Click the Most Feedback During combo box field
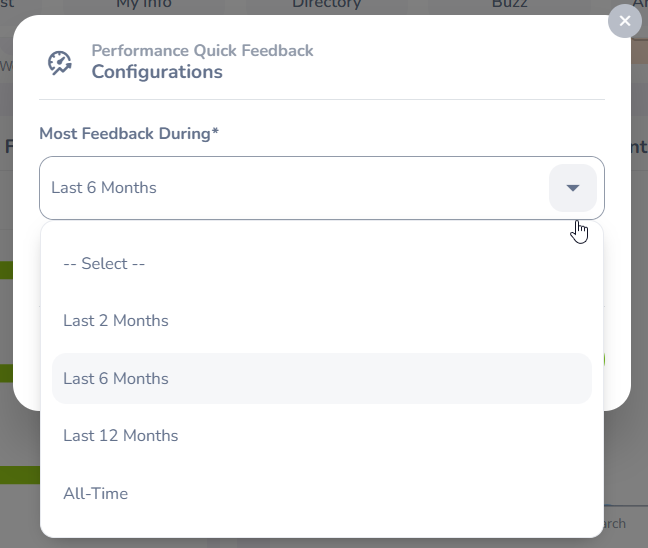Image resolution: width=648 pixels, height=548 pixels. pyautogui.click(x=290, y=188)
